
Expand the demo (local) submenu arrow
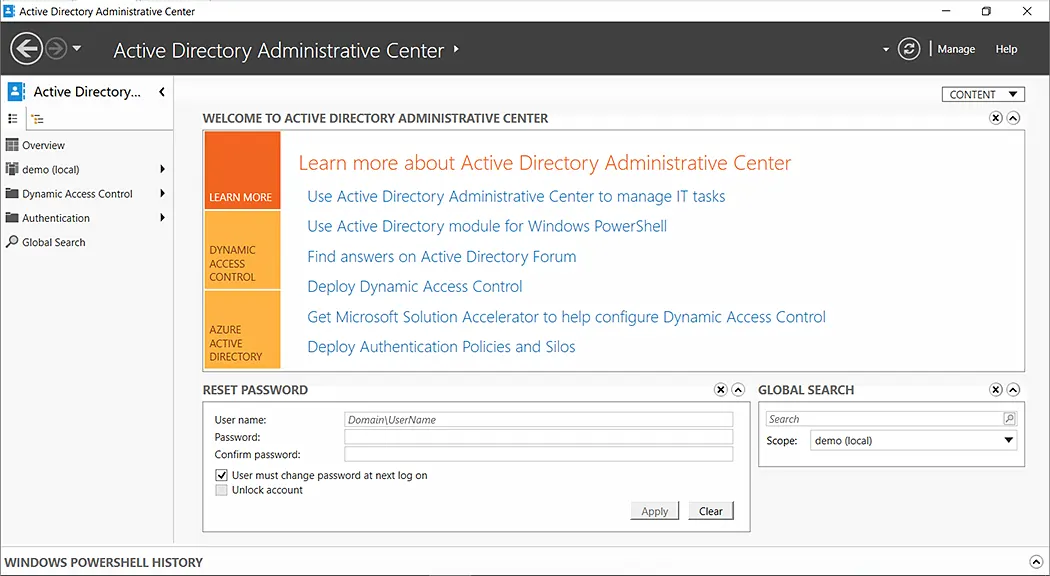162,169
